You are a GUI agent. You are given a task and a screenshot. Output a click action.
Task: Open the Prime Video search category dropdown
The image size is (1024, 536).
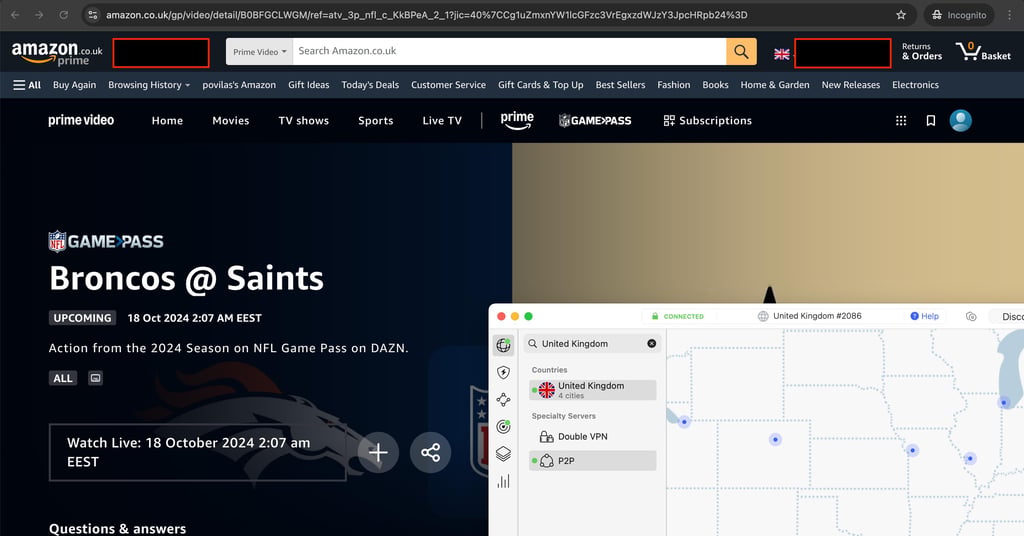point(259,52)
